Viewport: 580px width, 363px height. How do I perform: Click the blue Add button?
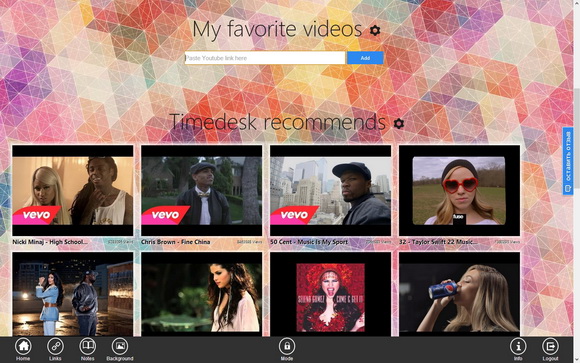[x=365, y=58]
